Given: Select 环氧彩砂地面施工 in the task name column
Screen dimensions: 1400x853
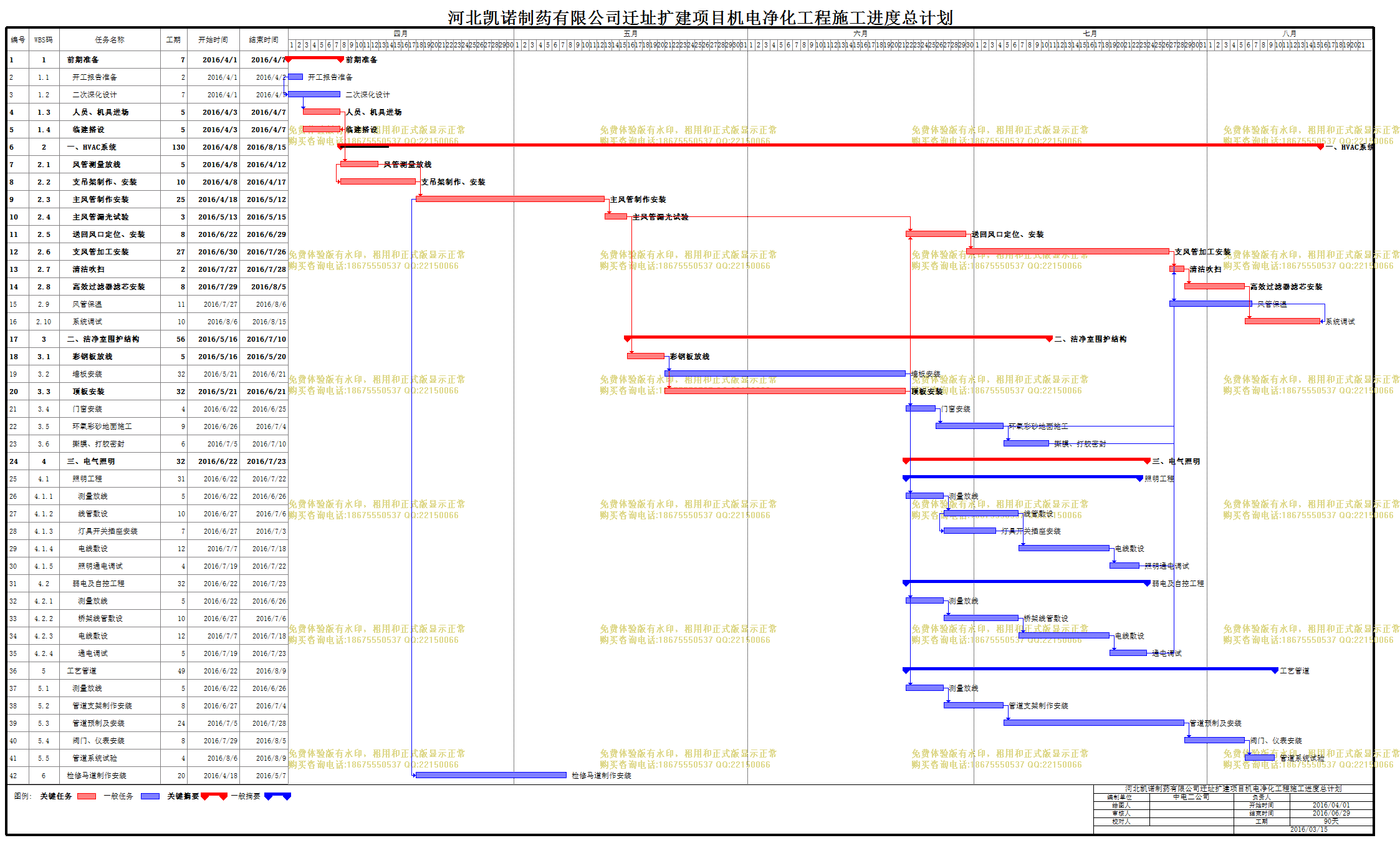Looking at the screenshot, I should [x=102, y=426].
